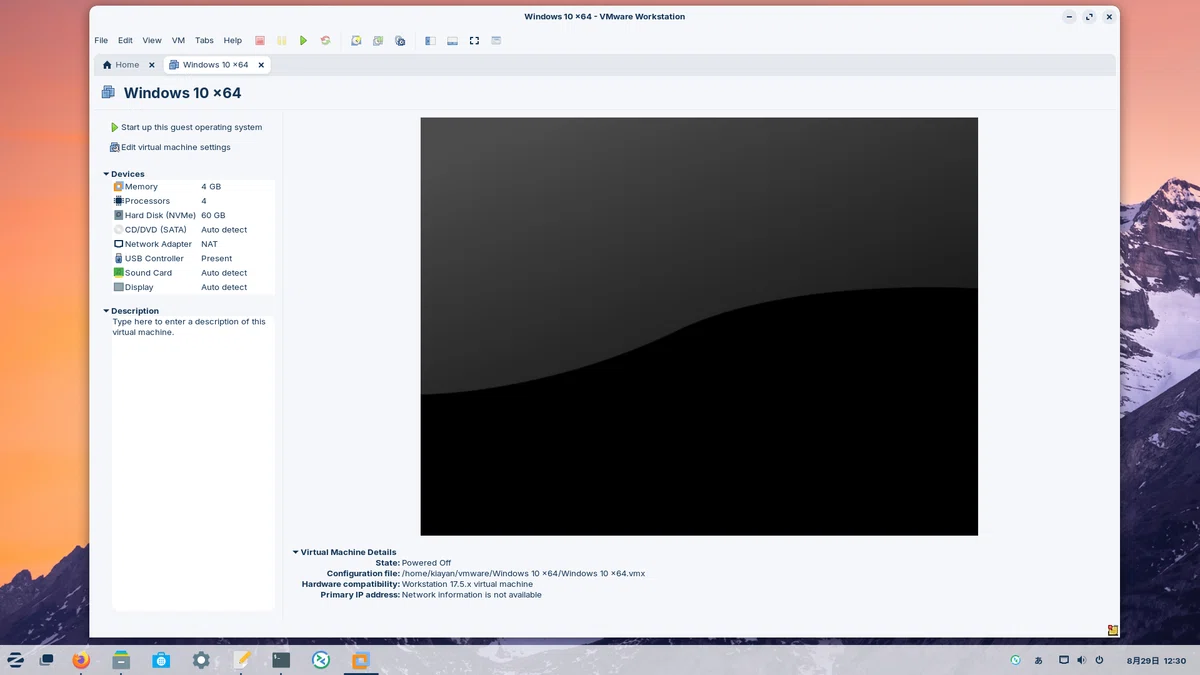Screen dimensions: 1200x675
Task: Click the Sound Card icon in Devices
Action: coord(118,273)
